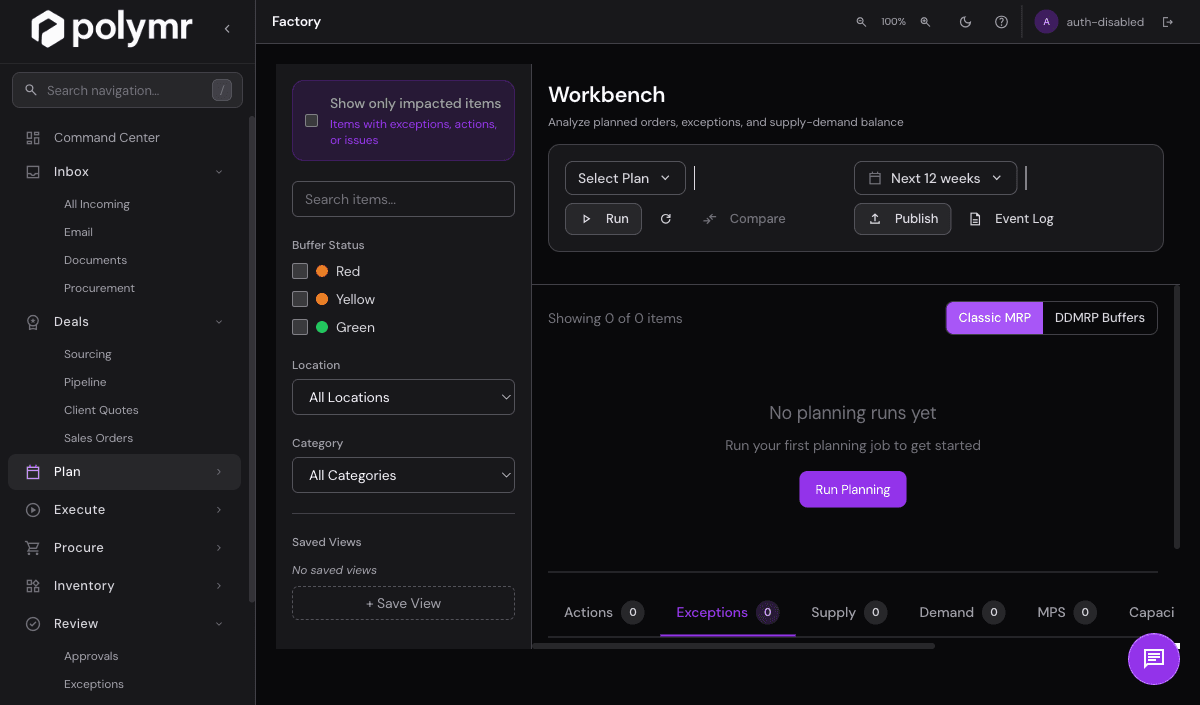Open the Demand tab

click(962, 612)
